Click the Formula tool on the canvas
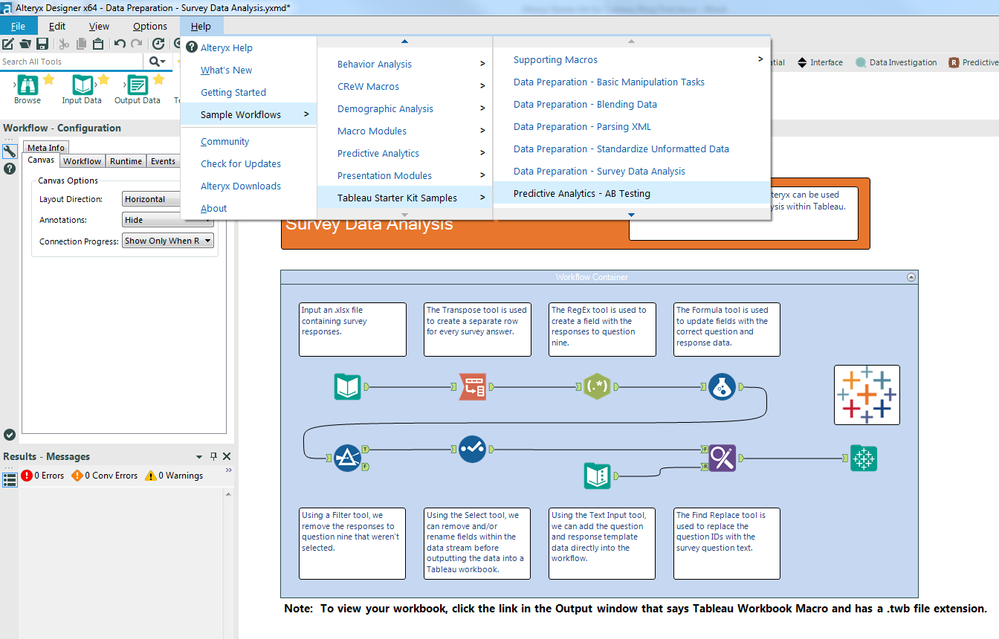This screenshot has height=639, width=999. coord(722,385)
